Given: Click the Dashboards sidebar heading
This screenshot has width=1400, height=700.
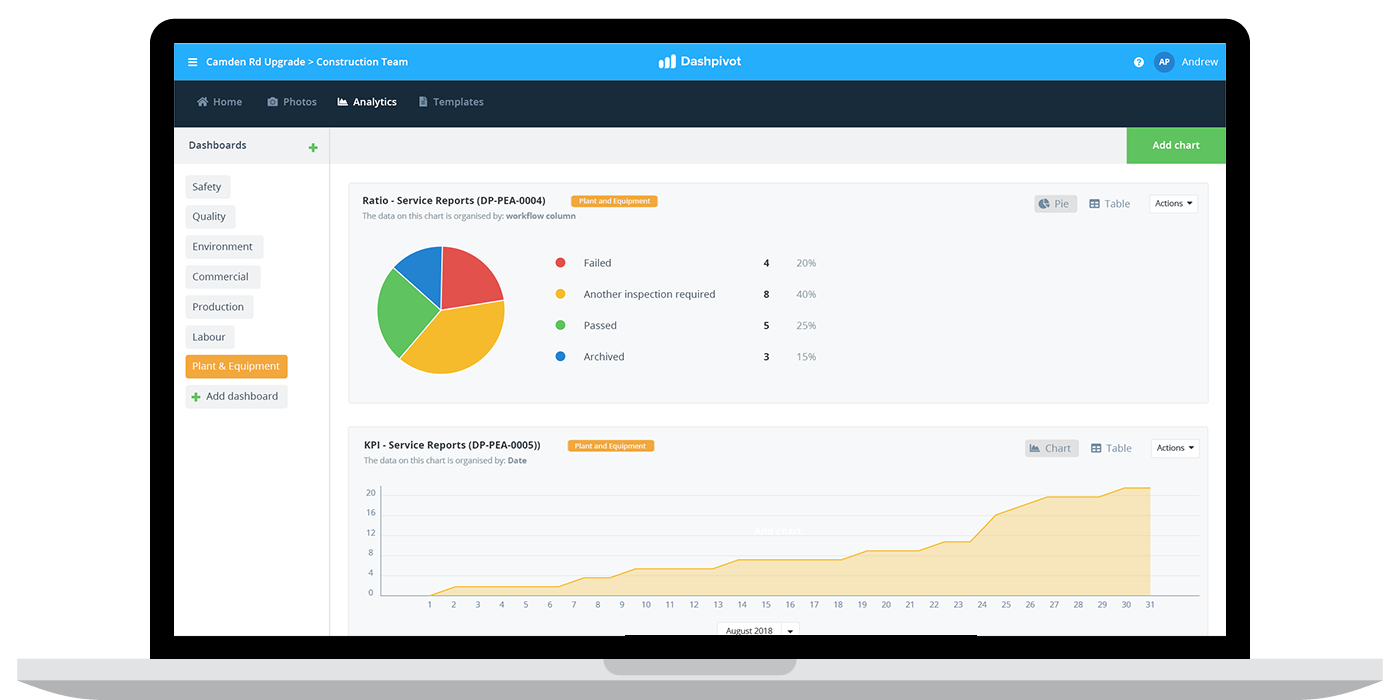Looking at the screenshot, I should (218, 145).
